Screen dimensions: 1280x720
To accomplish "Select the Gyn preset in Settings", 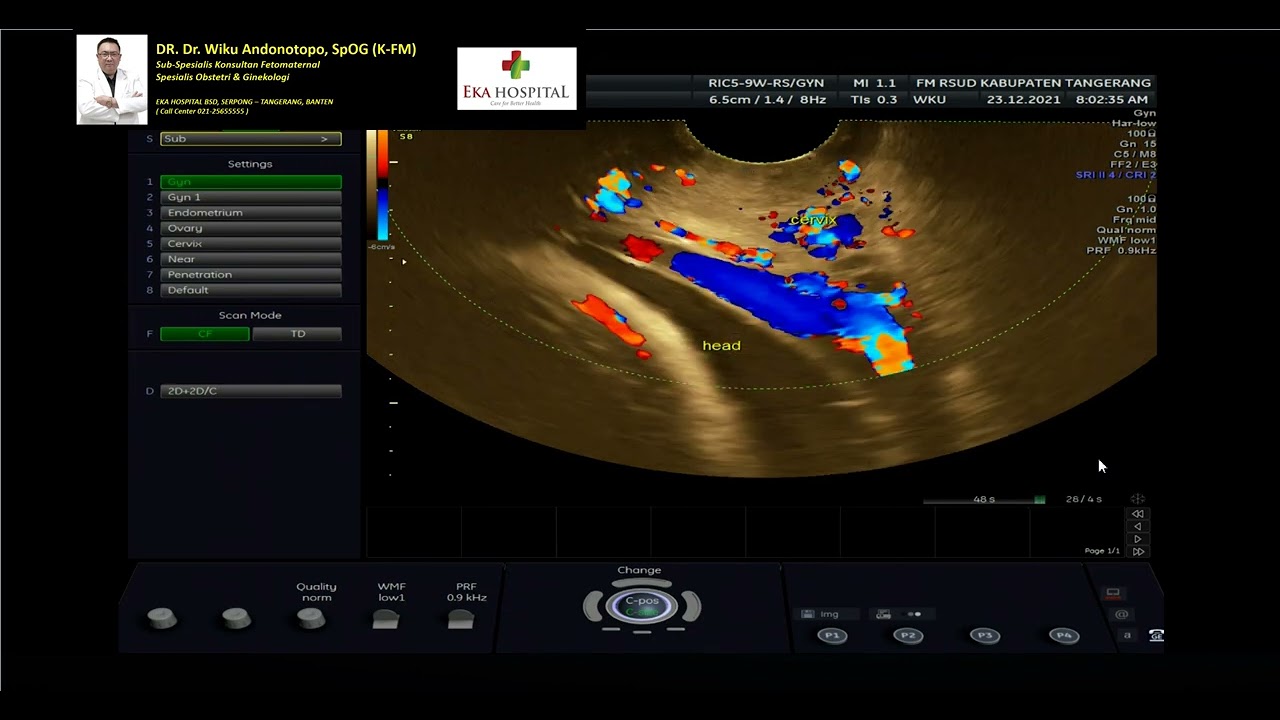I will pos(250,182).
